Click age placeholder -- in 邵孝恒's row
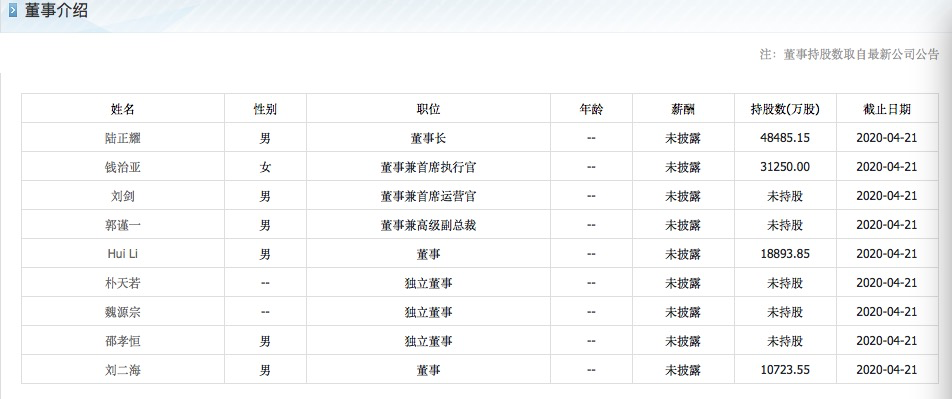 [591, 341]
